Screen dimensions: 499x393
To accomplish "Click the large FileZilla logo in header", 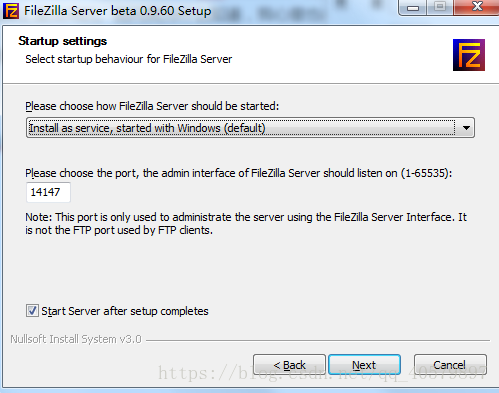I will (469, 55).
